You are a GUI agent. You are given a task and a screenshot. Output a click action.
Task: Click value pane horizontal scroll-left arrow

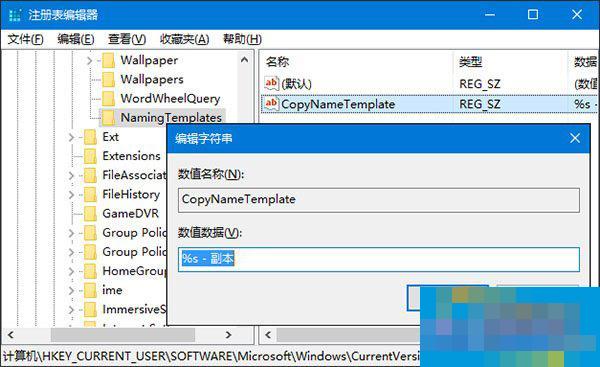268,335
